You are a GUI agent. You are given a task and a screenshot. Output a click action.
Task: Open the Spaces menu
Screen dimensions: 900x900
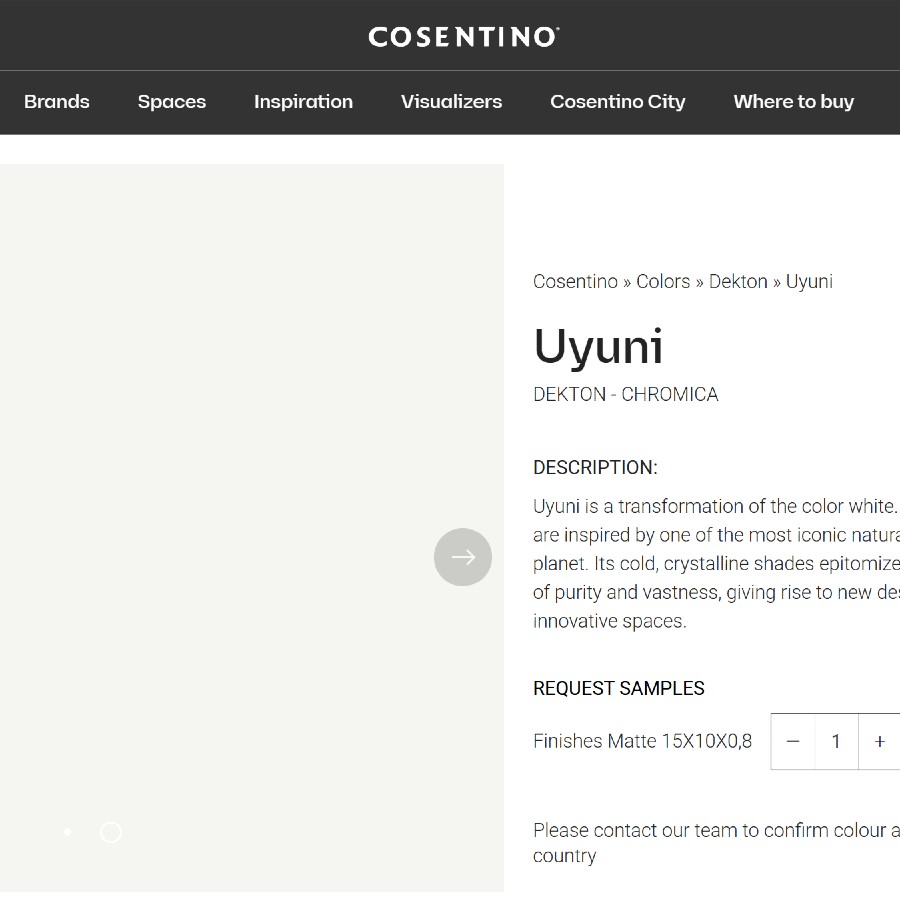coord(172,102)
